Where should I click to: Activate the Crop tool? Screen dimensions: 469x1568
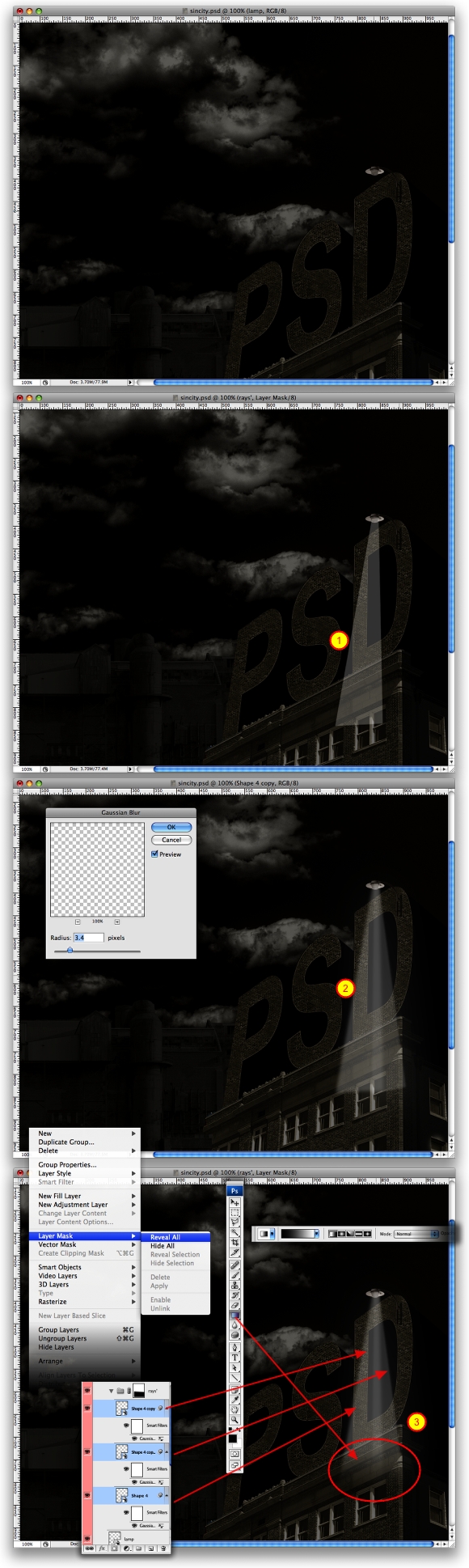click(234, 1242)
